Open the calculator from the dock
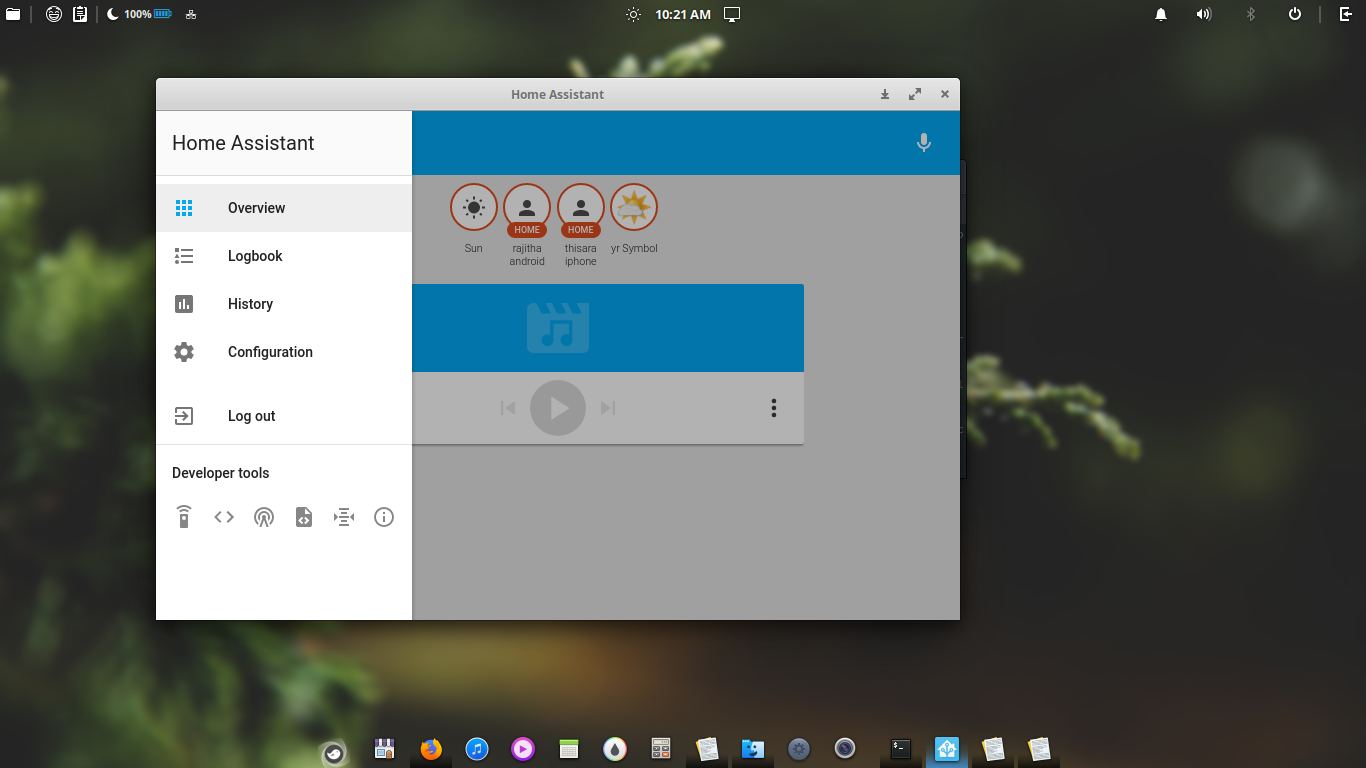 click(x=661, y=748)
